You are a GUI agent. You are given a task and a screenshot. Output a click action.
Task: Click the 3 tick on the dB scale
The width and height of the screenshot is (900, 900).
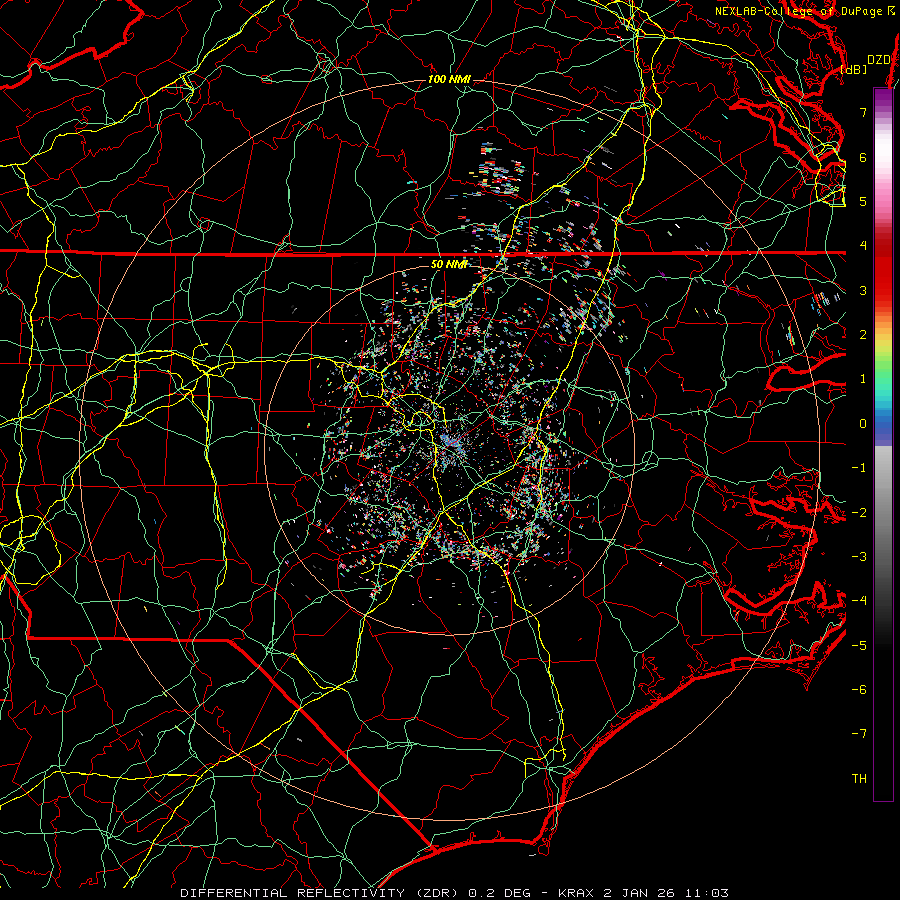coord(863,290)
